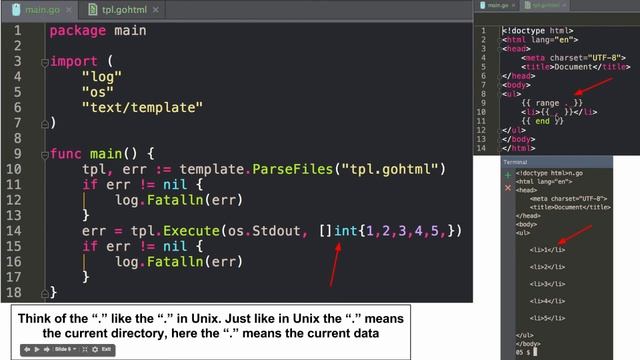
Task: Open presentation settings gear icon
Action: [95, 349]
